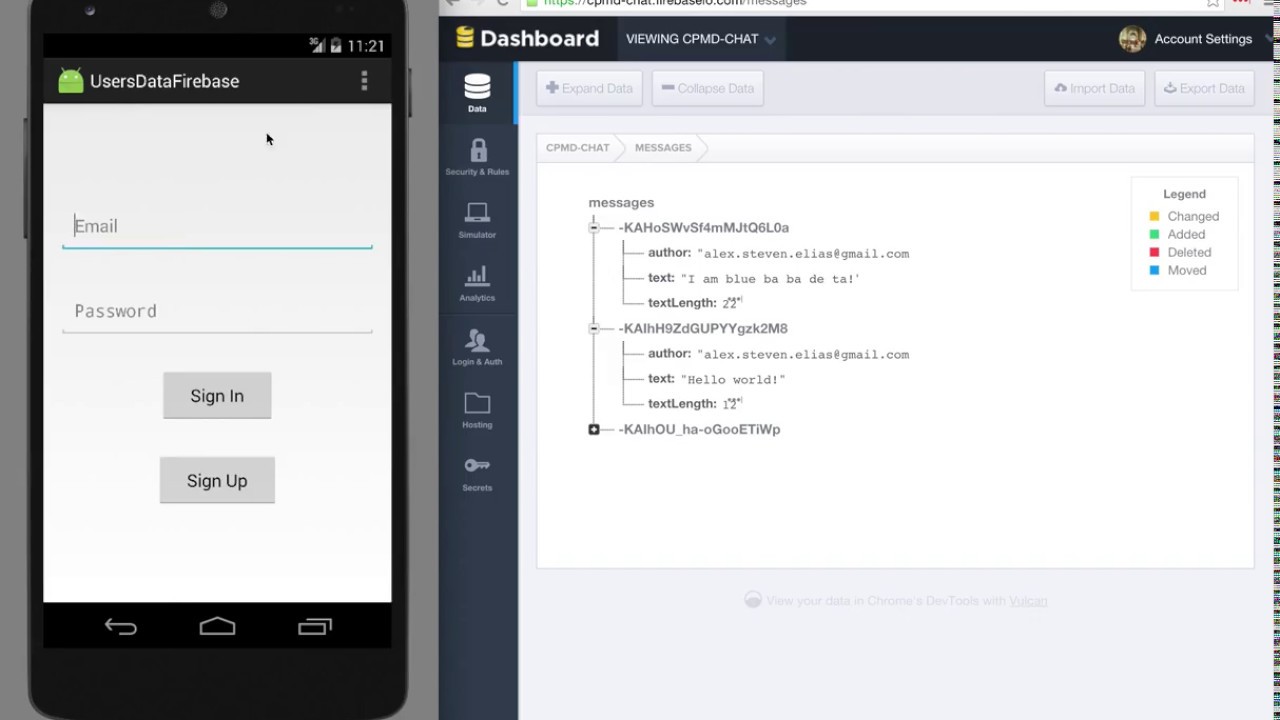Click text value "Hello world!"
Screen dimensions: 1280x720
click(x=733, y=380)
